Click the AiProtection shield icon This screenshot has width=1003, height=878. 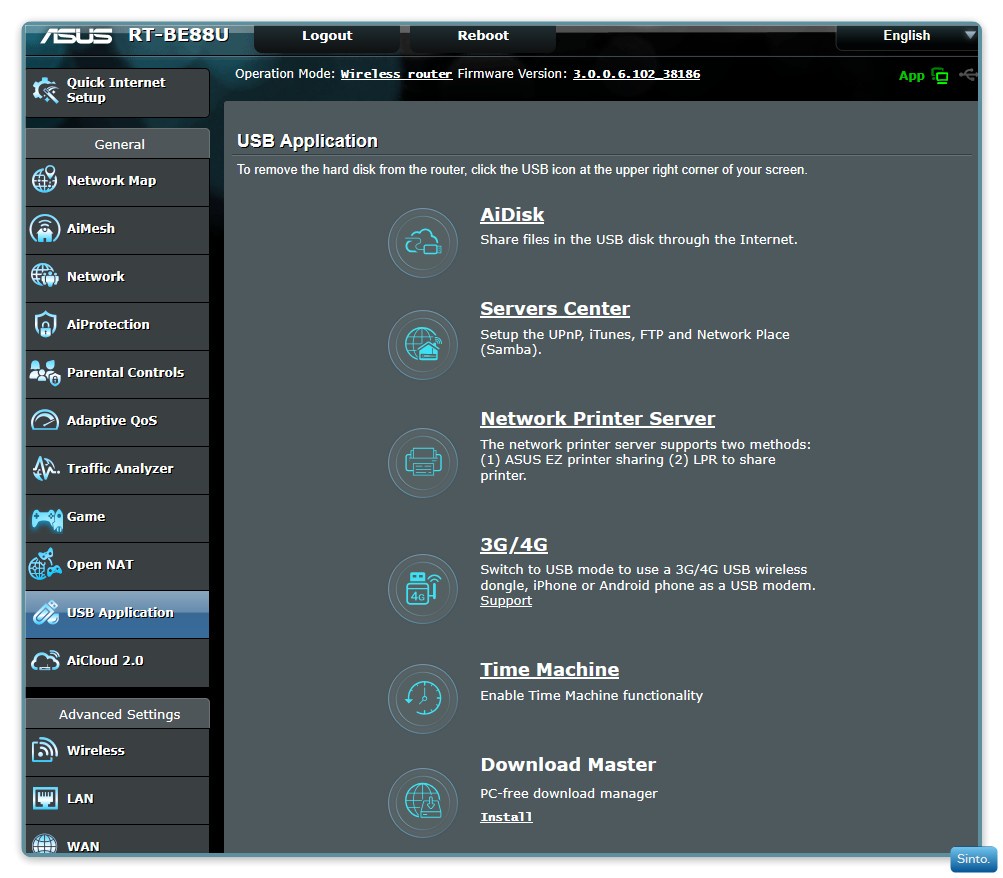coord(45,324)
